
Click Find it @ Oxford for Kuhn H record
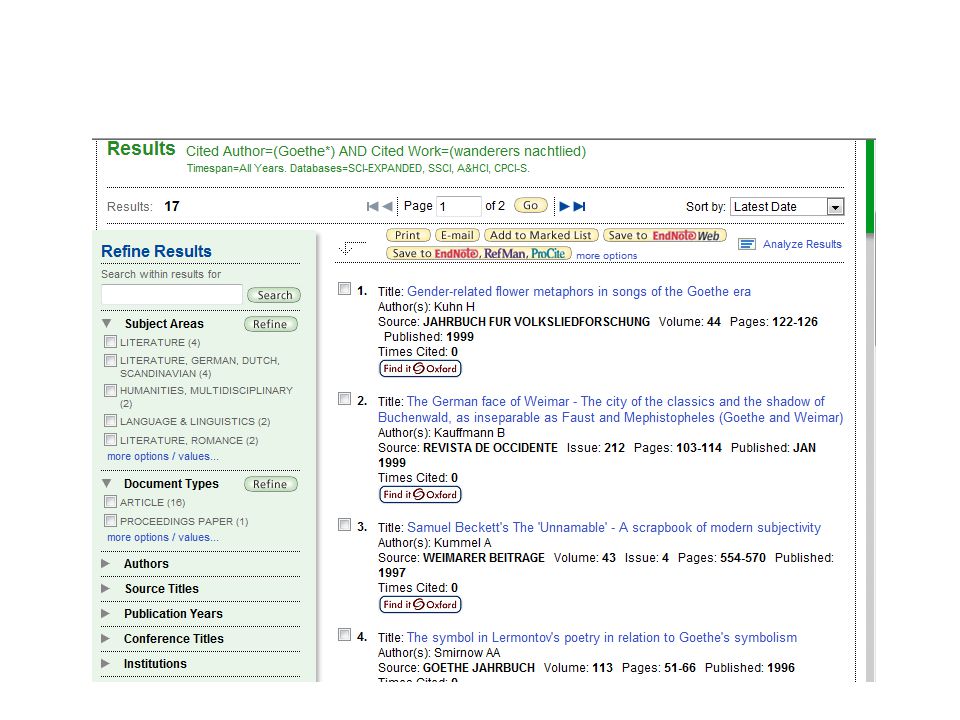click(x=420, y=369)
